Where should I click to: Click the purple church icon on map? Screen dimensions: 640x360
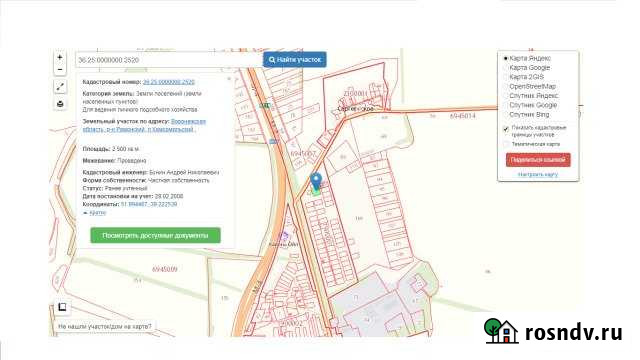284,236
